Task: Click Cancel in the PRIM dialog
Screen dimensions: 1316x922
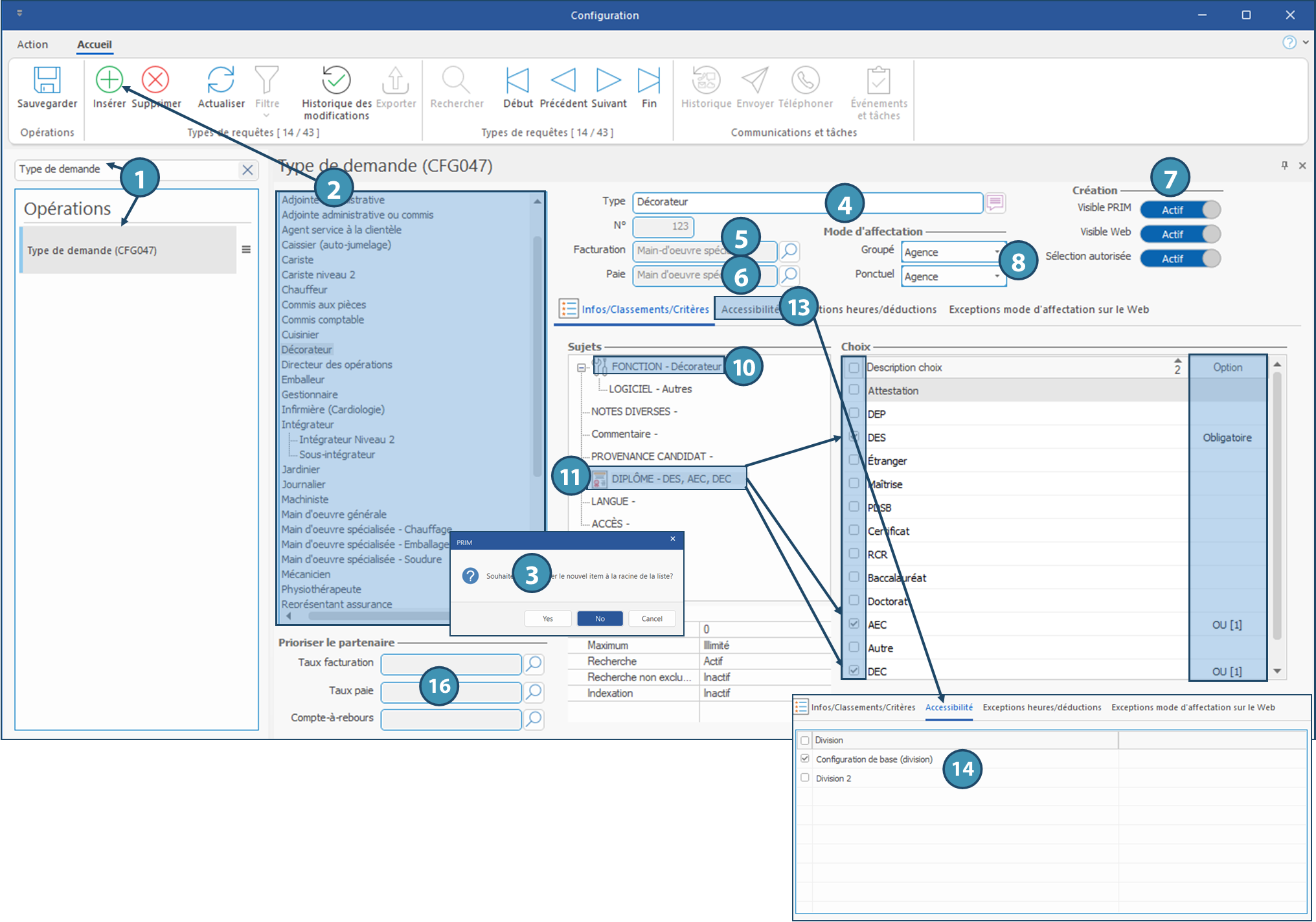Action: click(652, 618)
